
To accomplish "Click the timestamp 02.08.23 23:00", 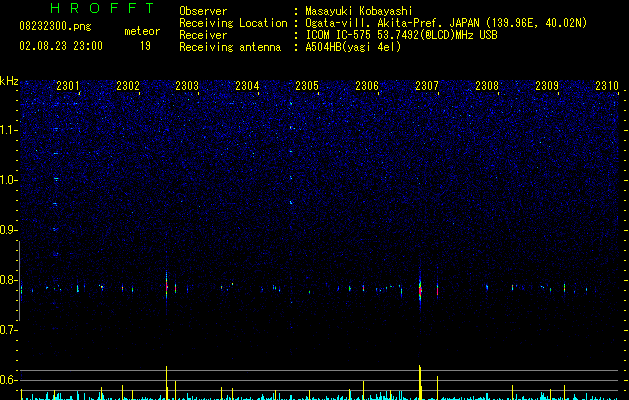I will click(x=61, y=46).
